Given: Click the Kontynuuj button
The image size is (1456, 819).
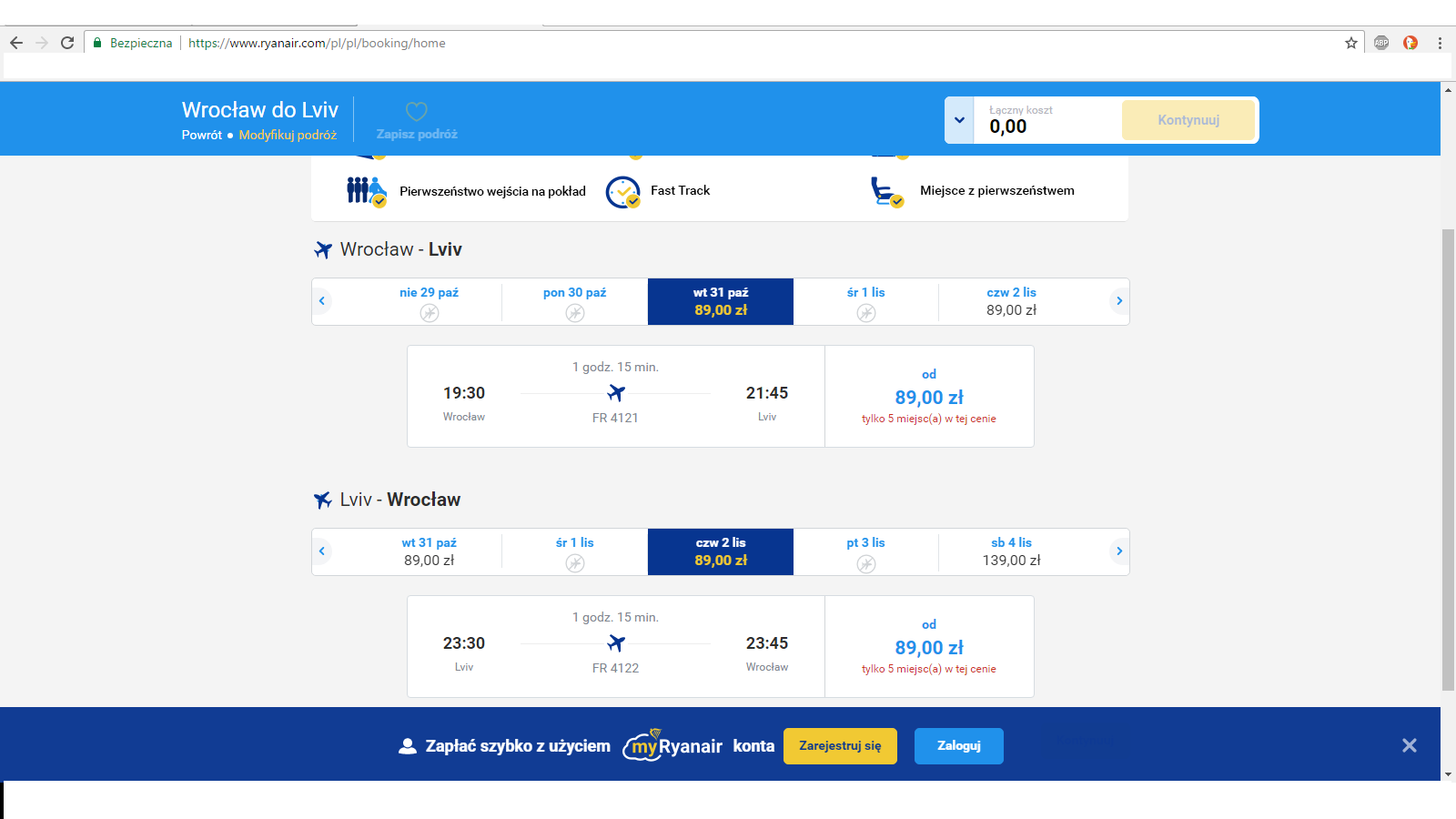Looking at the screenshot, I should pyautogui.click(x=1188, y=120).
